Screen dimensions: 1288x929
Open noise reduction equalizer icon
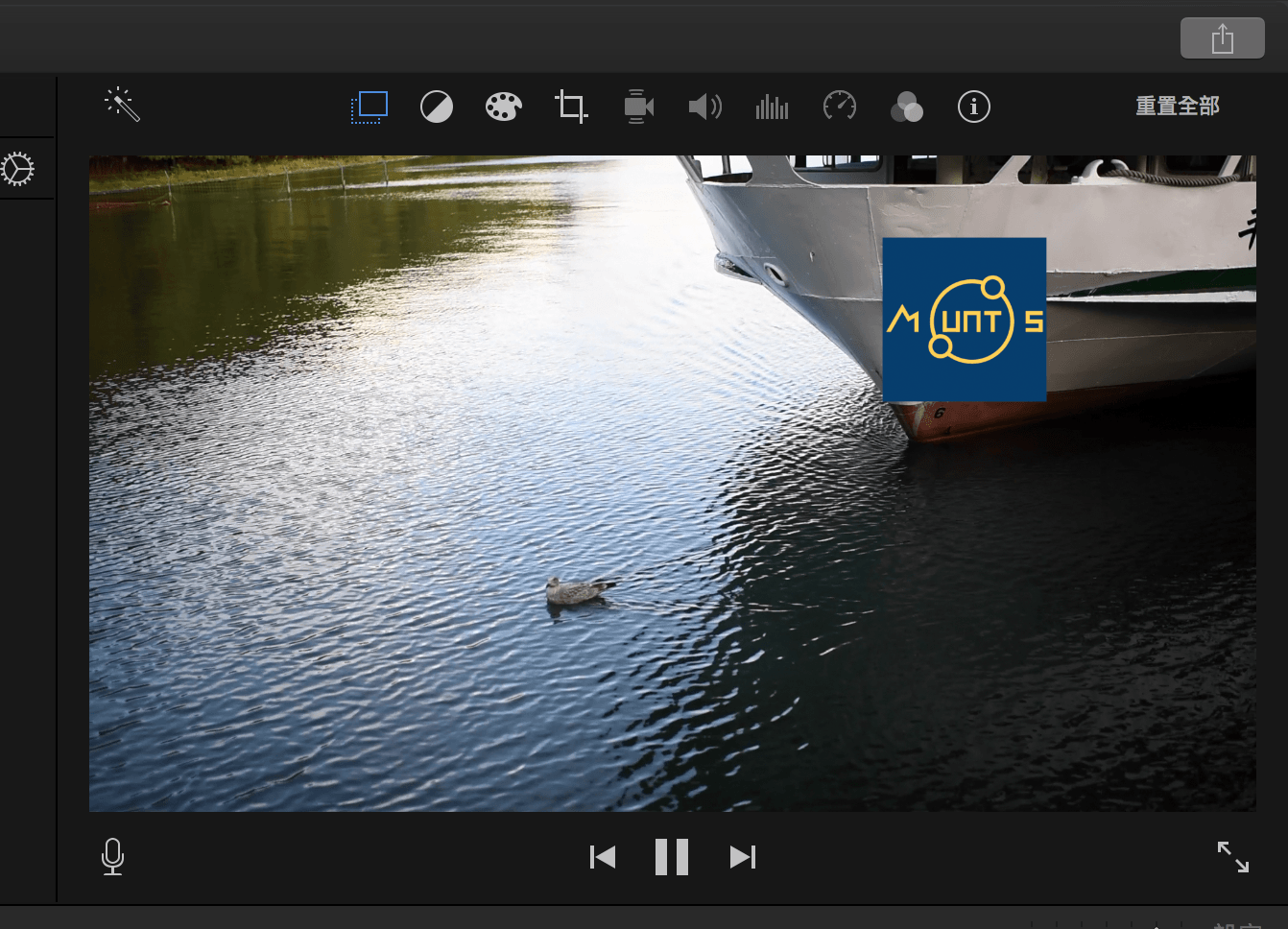point(773,107)
